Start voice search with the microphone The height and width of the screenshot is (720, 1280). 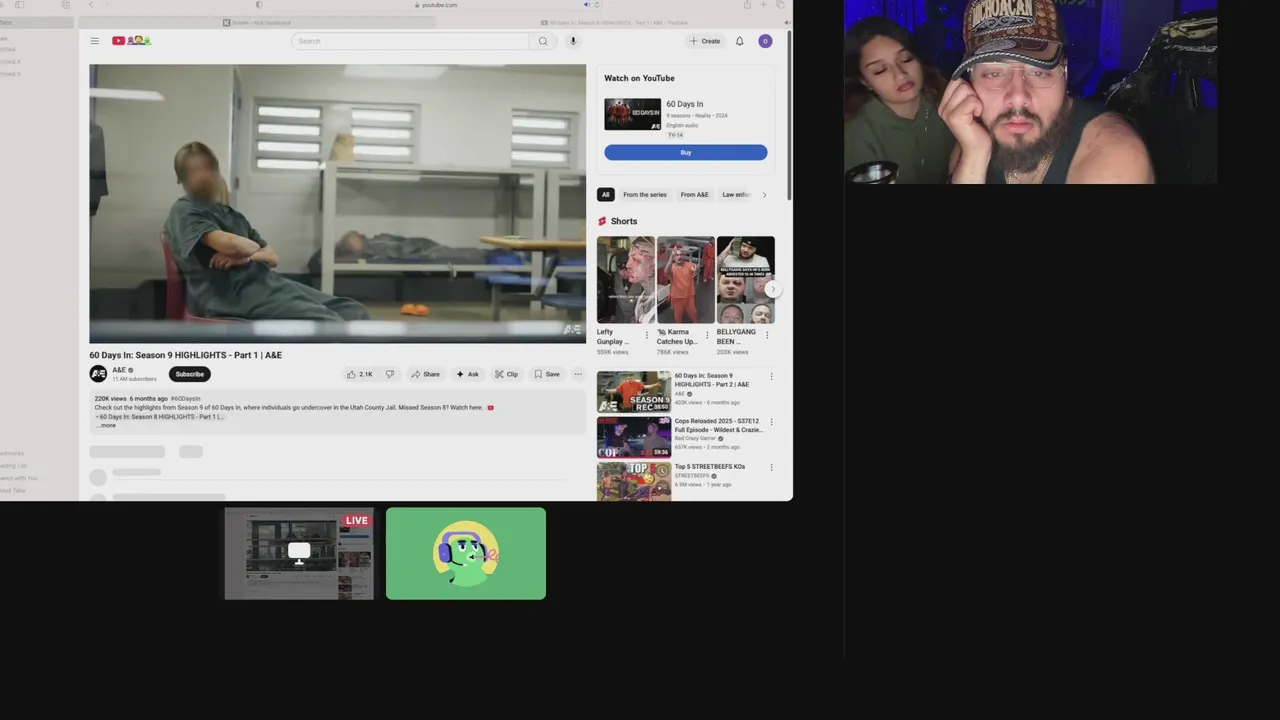click(x=573, y=41)
